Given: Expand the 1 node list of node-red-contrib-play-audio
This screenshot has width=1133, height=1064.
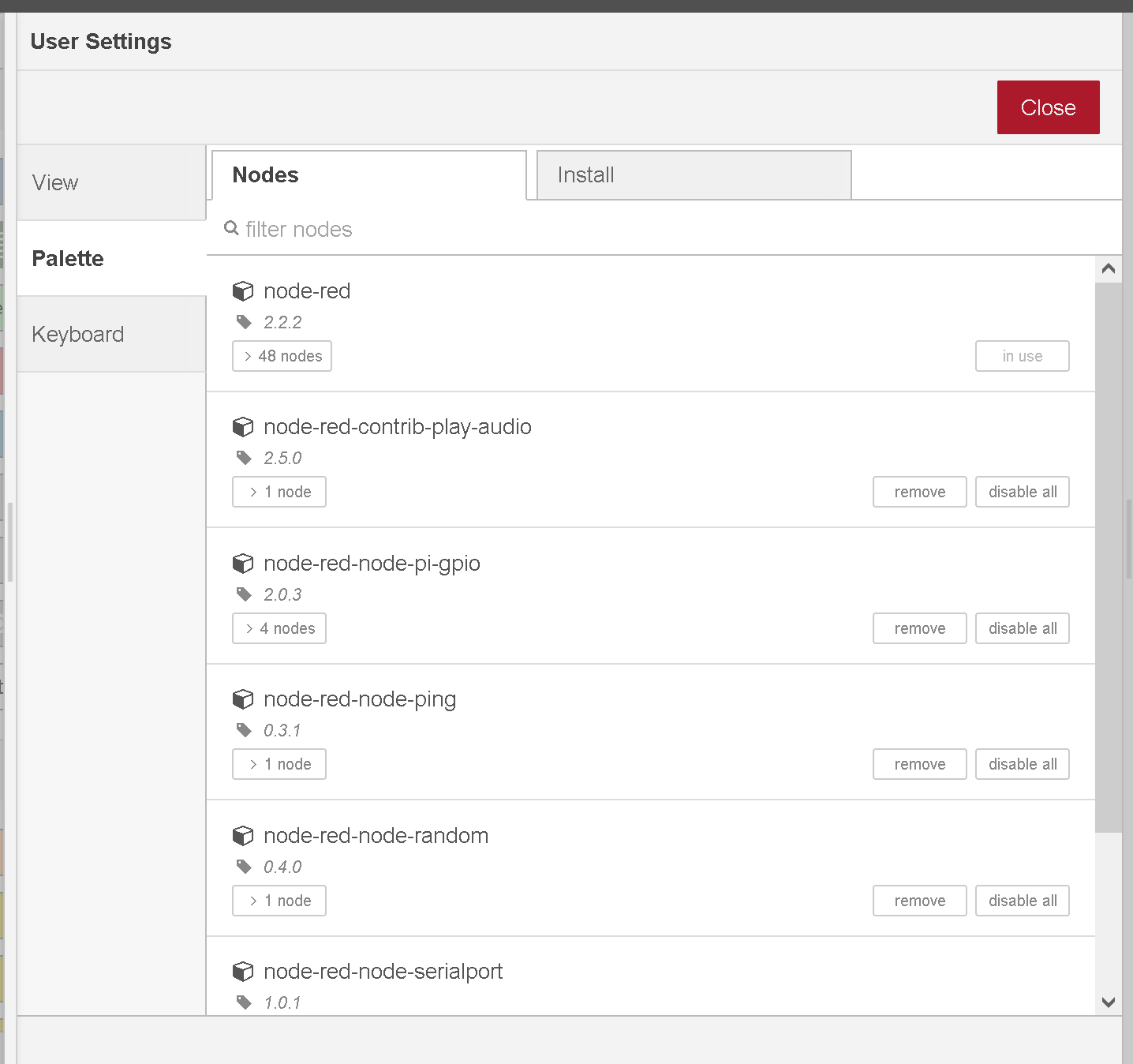Looking at the screenshot, I should [x=279, y=492].
